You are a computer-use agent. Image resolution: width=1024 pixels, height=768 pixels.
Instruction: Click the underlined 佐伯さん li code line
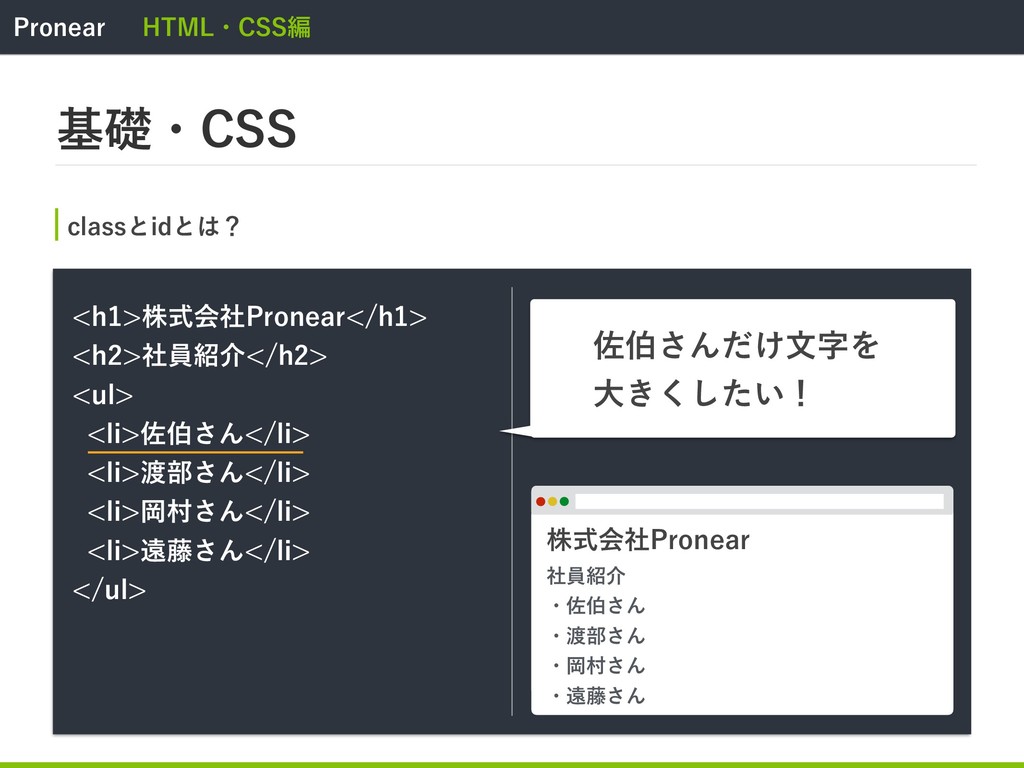coord(199,434)
